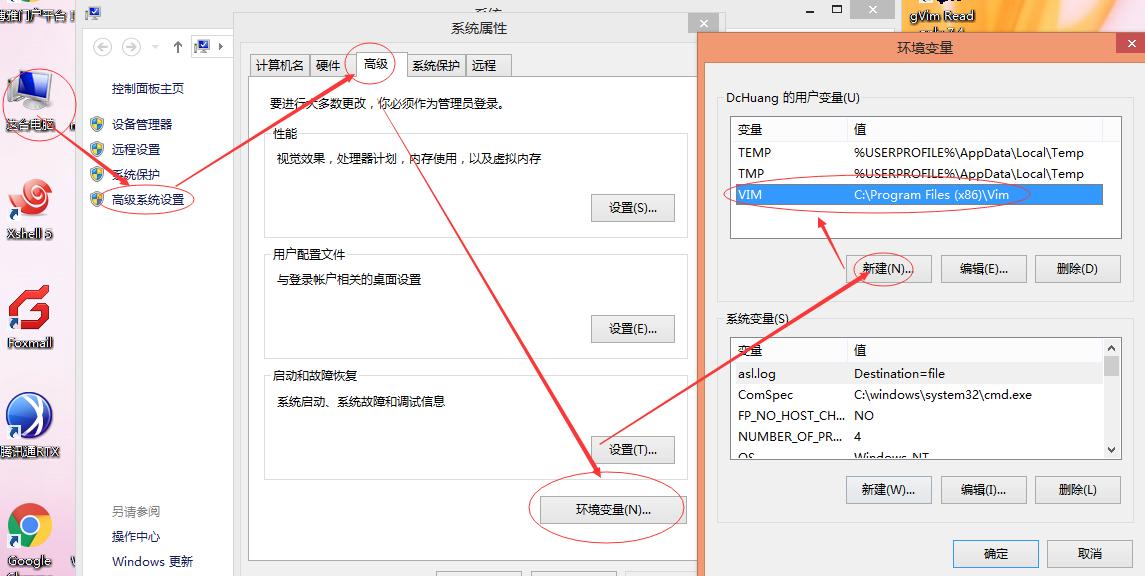This screenshot has height=576, width=1145.
Task: Open Windows 更新 link
Action: click(152, 561)
